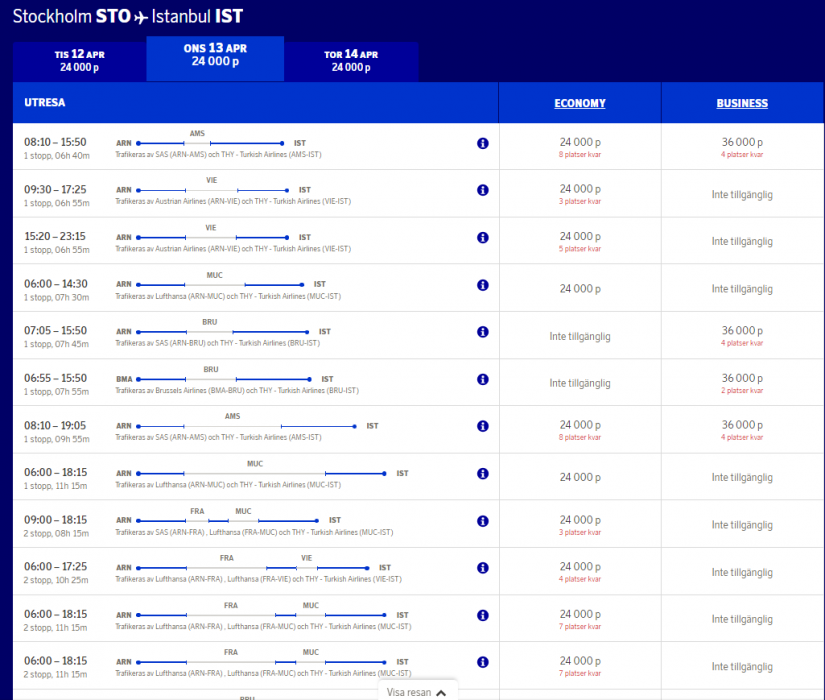The width and height of the screenshot is (825, 700).
Task: Open info icon for 06:00 – 14:30 flight
Action: [483, 285]
